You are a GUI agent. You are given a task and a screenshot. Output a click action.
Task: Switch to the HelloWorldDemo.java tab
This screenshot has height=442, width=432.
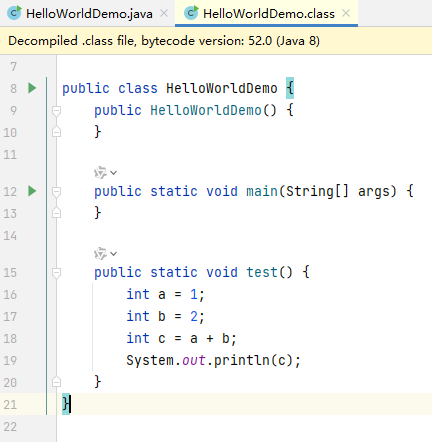click(89, 14)
